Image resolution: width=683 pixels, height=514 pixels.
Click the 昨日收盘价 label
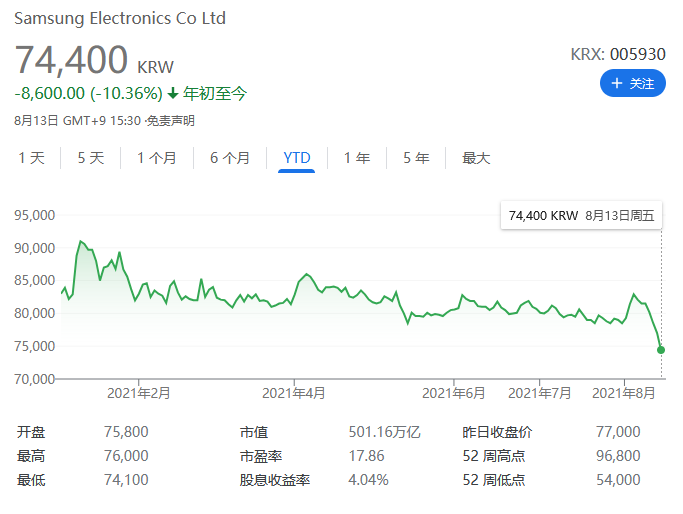497,432
